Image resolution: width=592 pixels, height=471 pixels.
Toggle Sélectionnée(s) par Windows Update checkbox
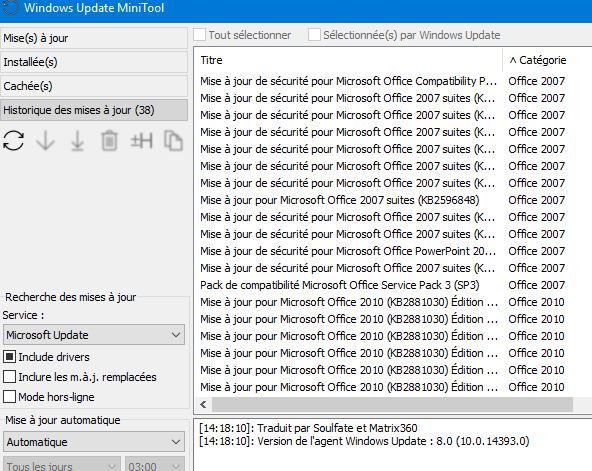(314, 35)
